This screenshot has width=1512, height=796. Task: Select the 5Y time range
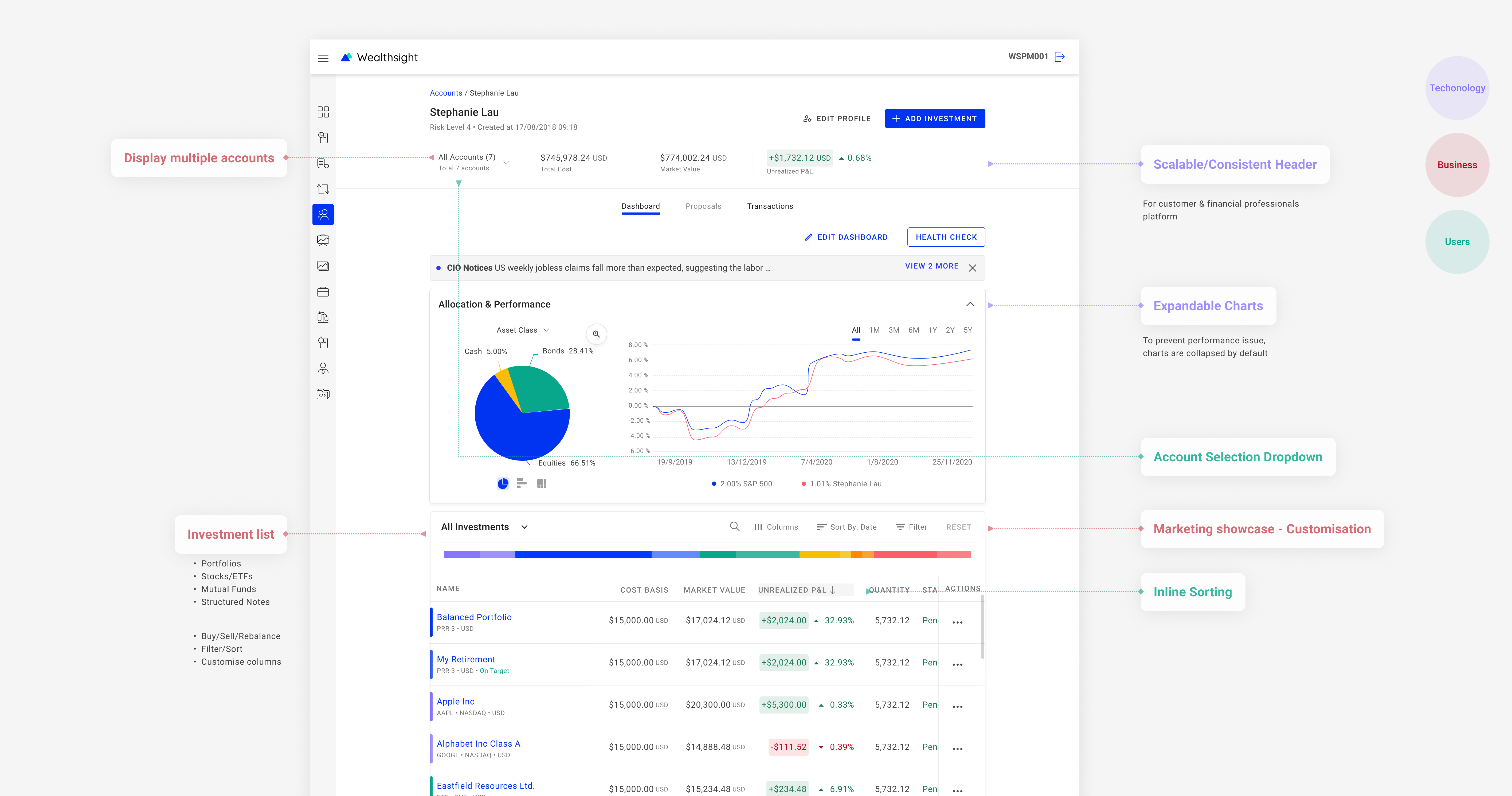(x=968, y=330)
